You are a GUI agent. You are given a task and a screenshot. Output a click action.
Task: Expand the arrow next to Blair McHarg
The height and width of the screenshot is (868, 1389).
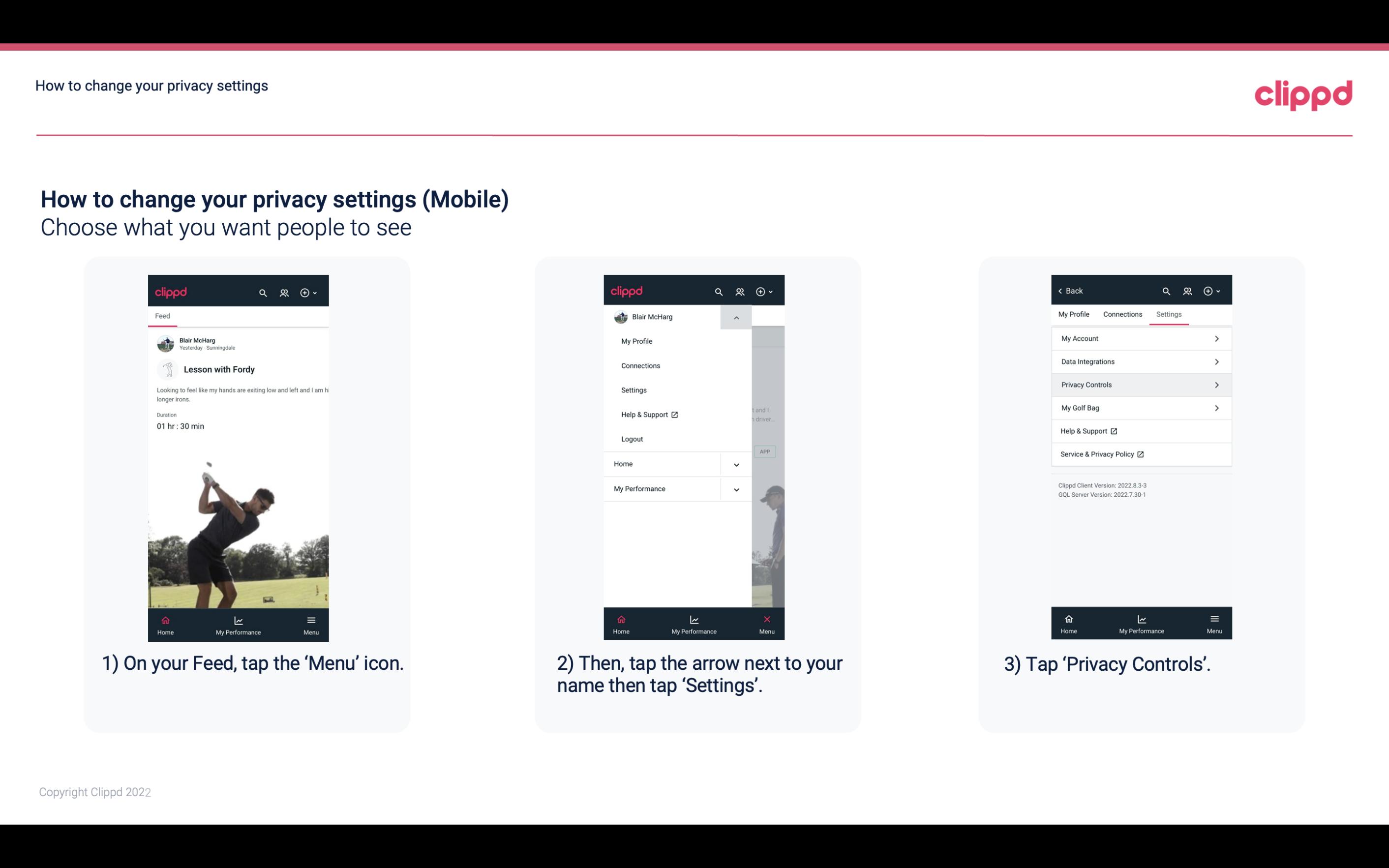coord(737,318)
